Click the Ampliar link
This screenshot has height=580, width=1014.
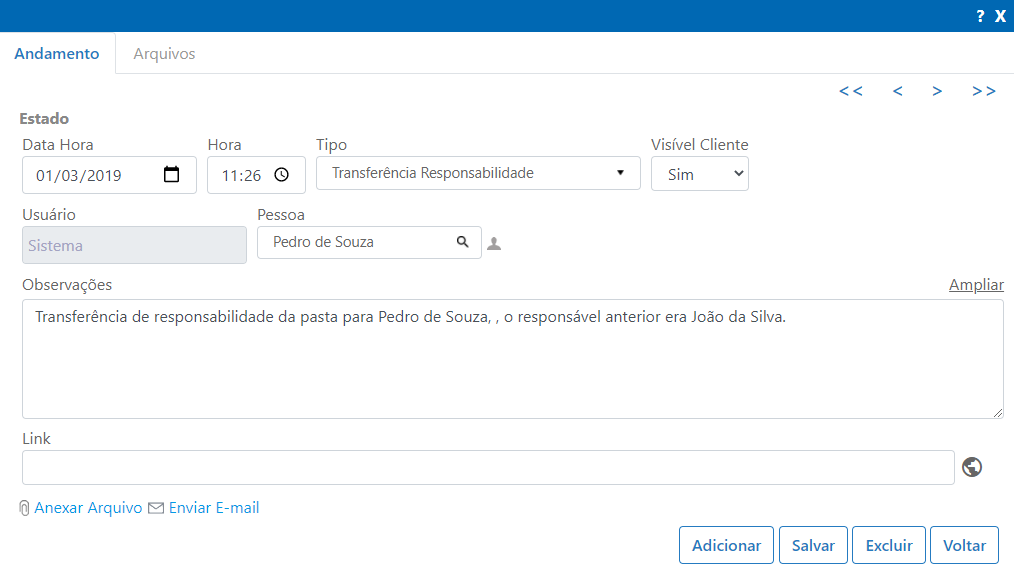click(x=976, y=285)
